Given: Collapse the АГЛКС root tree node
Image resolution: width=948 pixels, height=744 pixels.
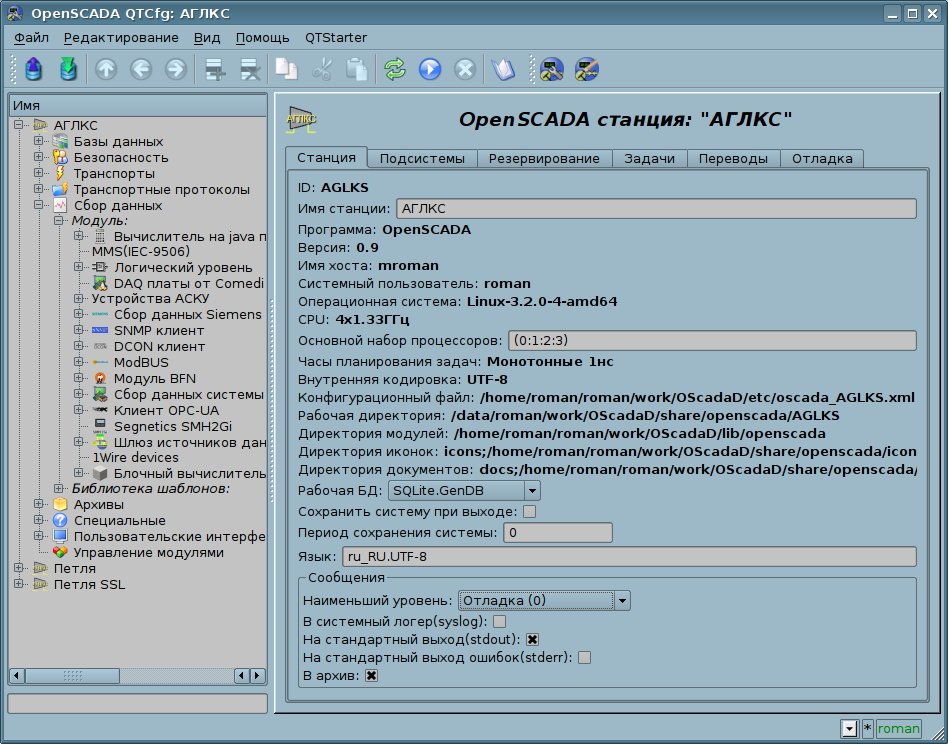Looking at the screenshot, I should pyautogui.click(x=19, y=125).
